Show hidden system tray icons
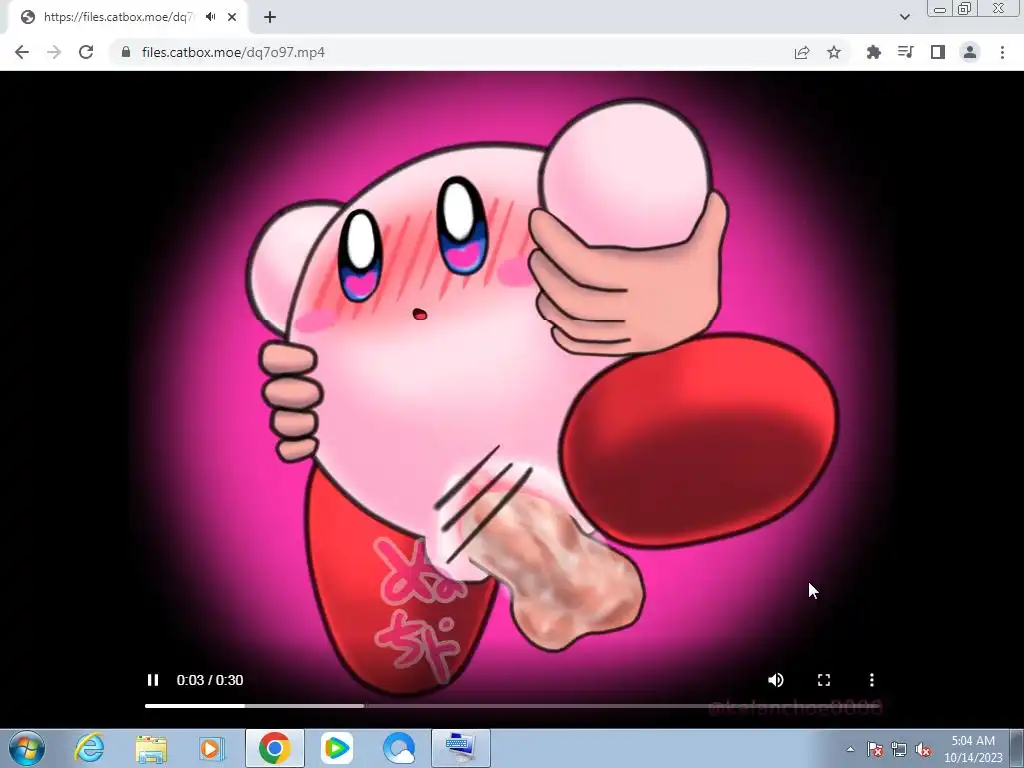The height and width of the screenshot is (768, 1024). point(850,749)
